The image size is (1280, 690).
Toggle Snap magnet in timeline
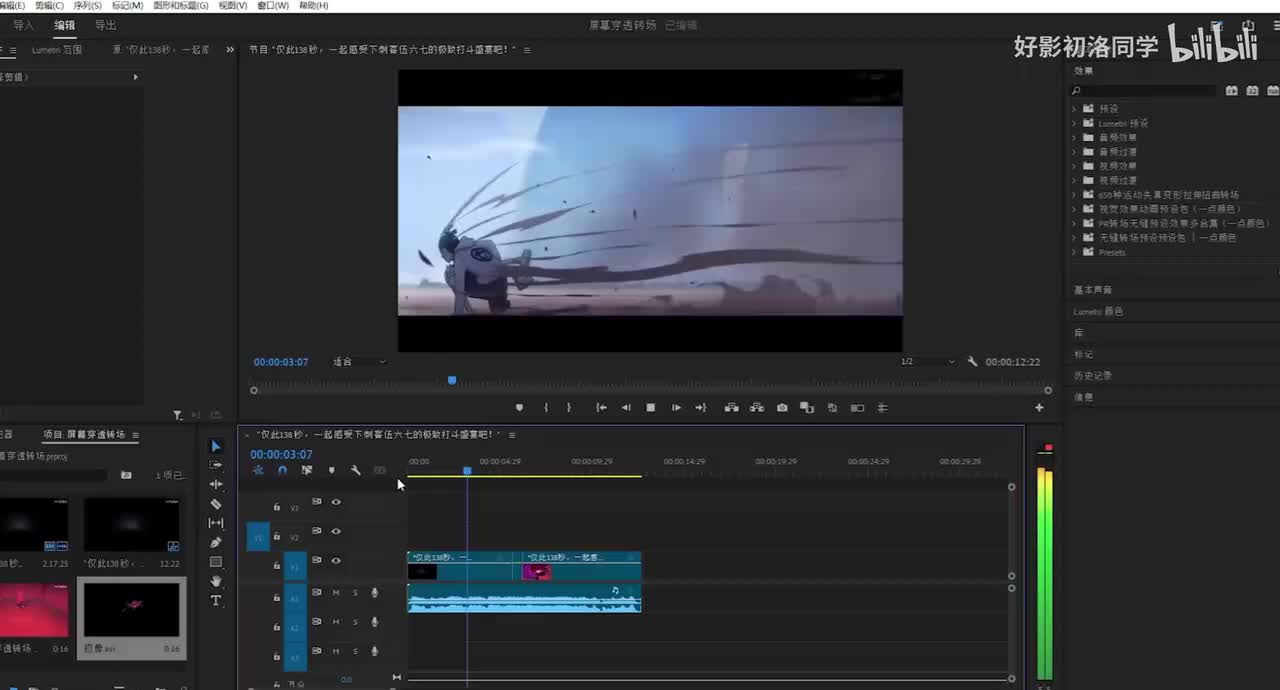pos(282,470)
